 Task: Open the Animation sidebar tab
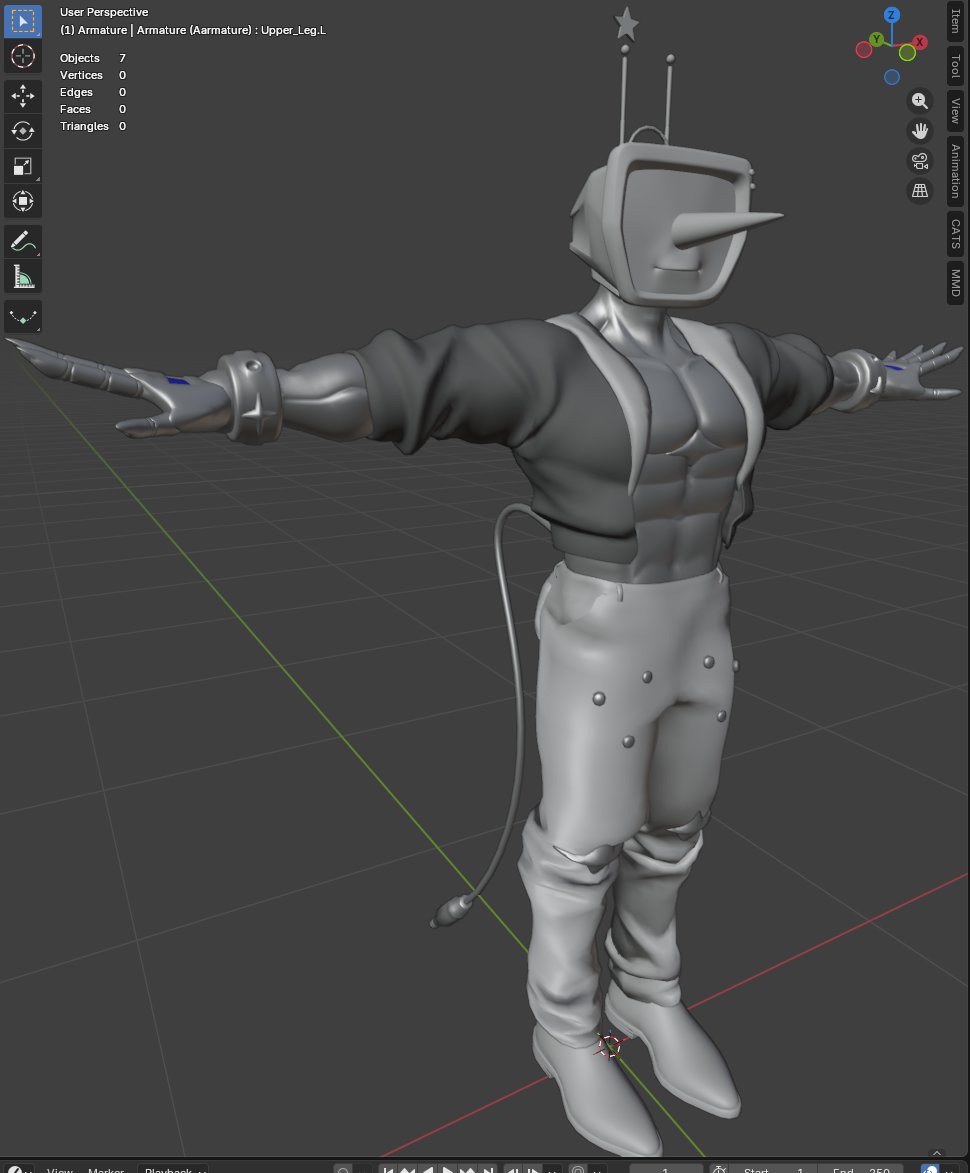pos(955,171)
